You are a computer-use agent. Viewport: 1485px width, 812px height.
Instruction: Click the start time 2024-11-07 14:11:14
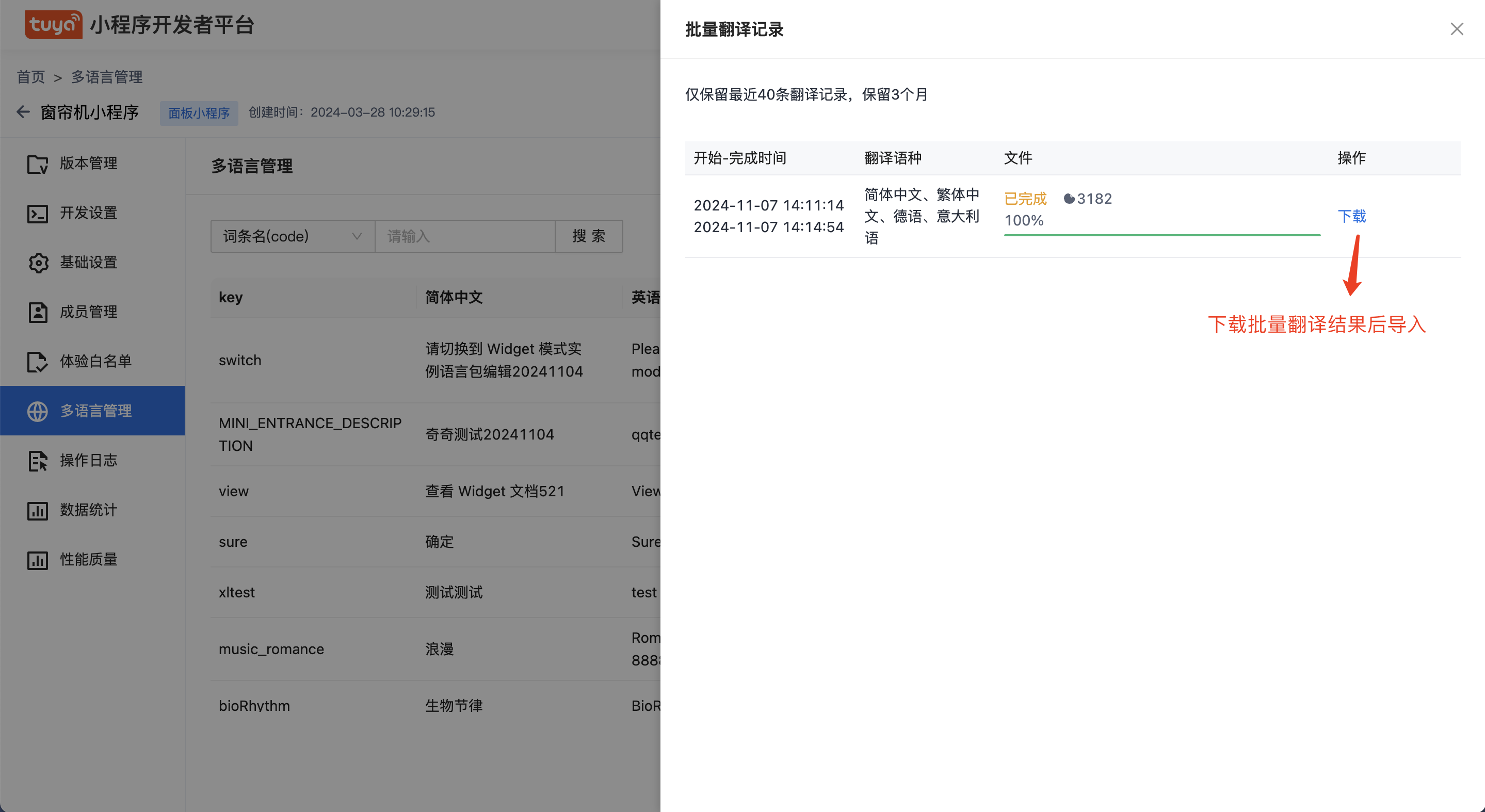point(768,205)
